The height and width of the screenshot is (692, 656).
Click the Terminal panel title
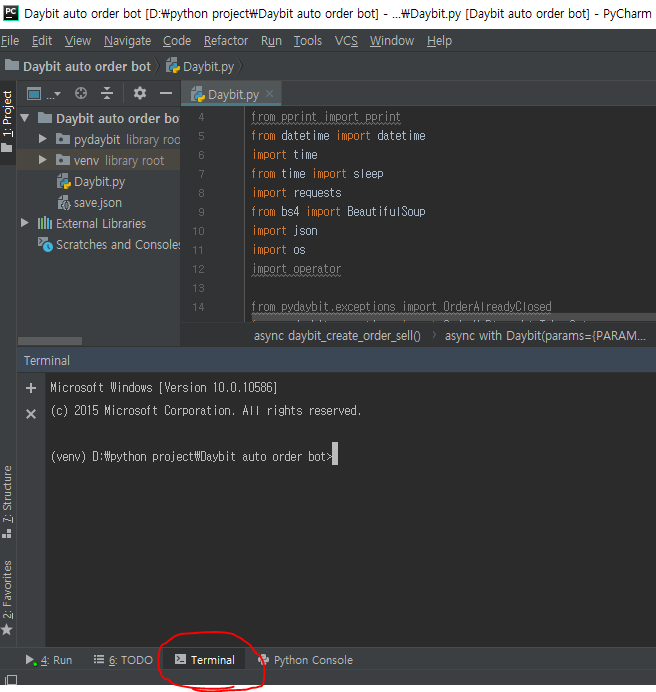47,361
